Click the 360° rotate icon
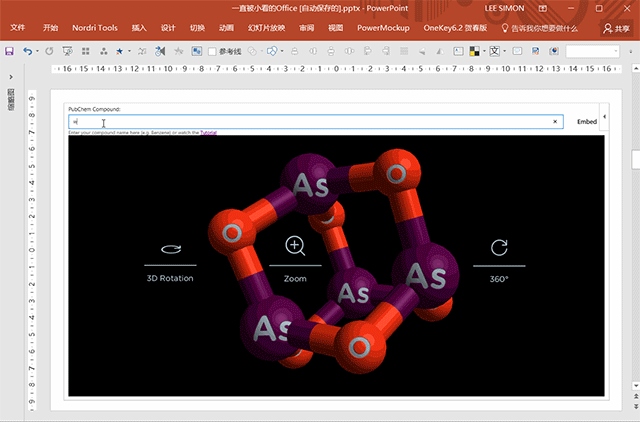 point(499,247)
